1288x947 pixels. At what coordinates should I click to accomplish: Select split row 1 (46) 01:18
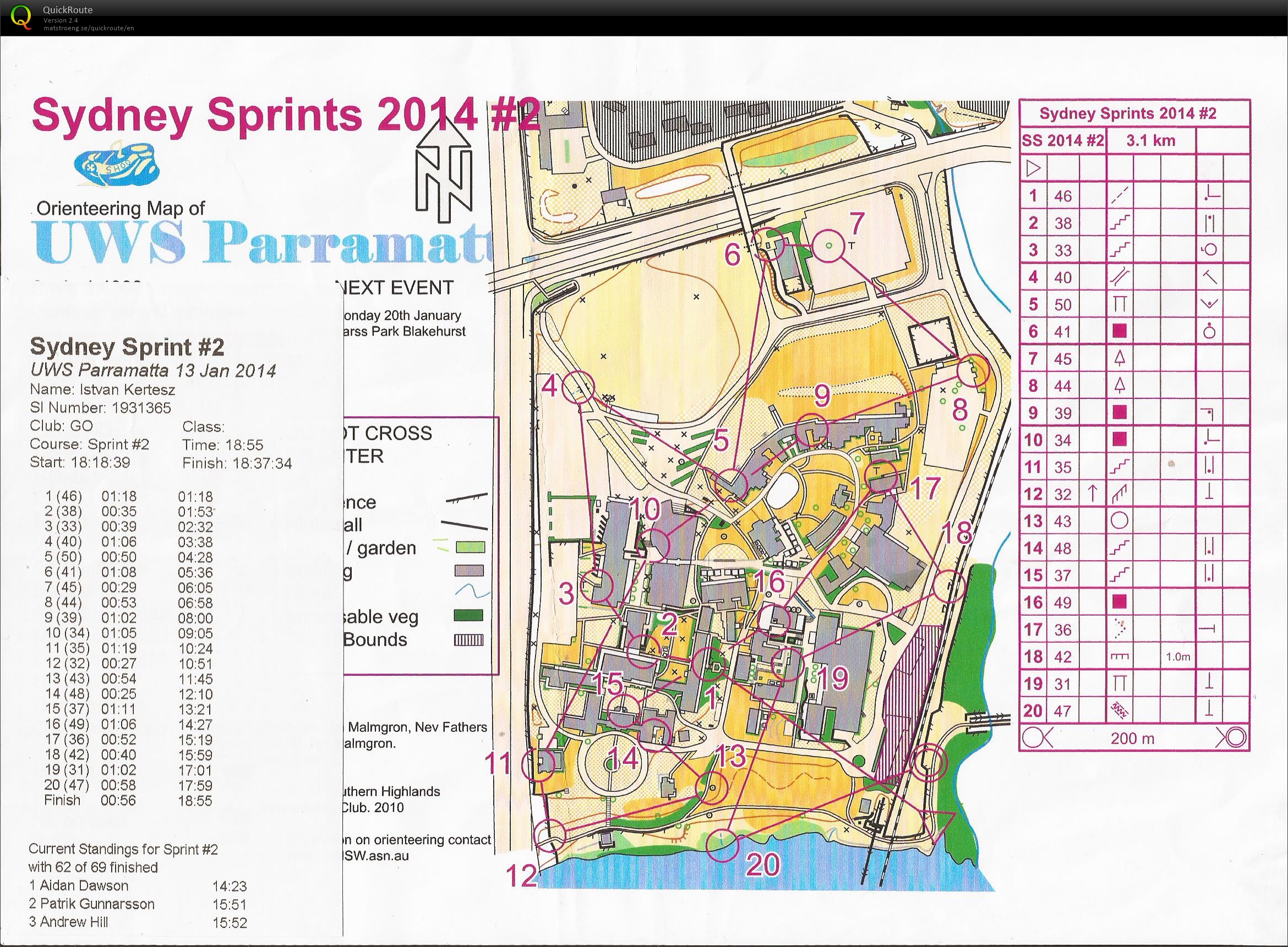tap(129, 496)
